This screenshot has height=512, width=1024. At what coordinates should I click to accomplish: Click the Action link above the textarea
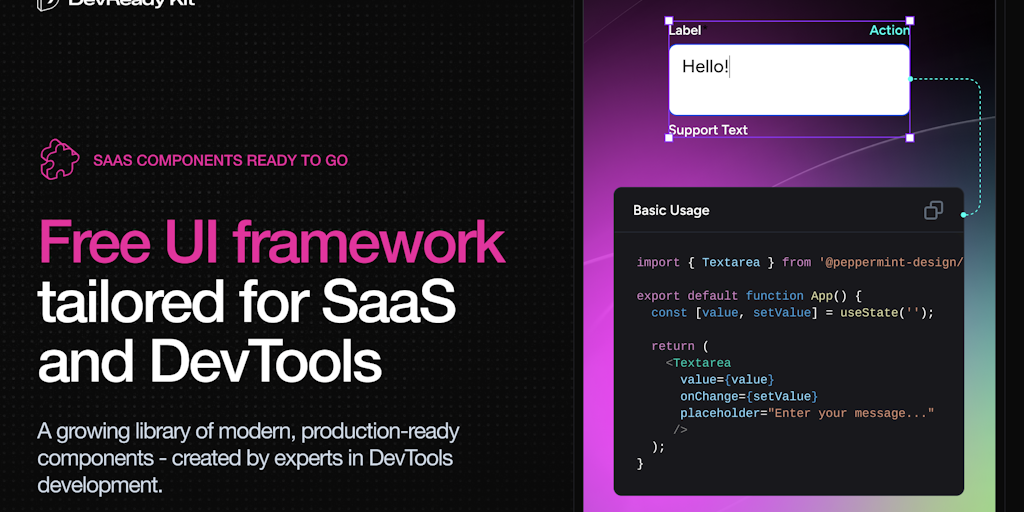(889, 31)
